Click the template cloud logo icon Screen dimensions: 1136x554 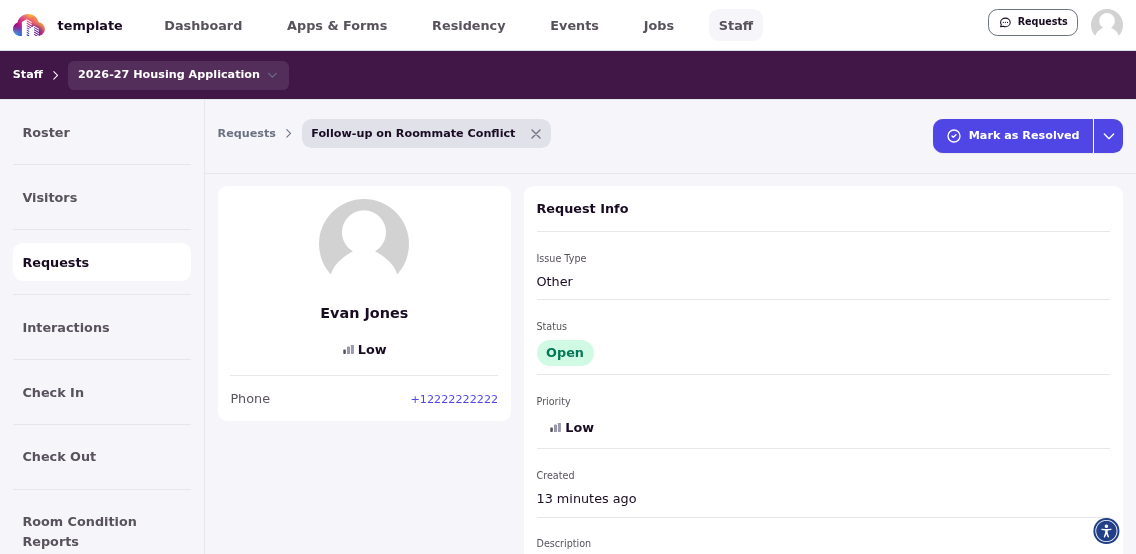click(x=29, y=25)
